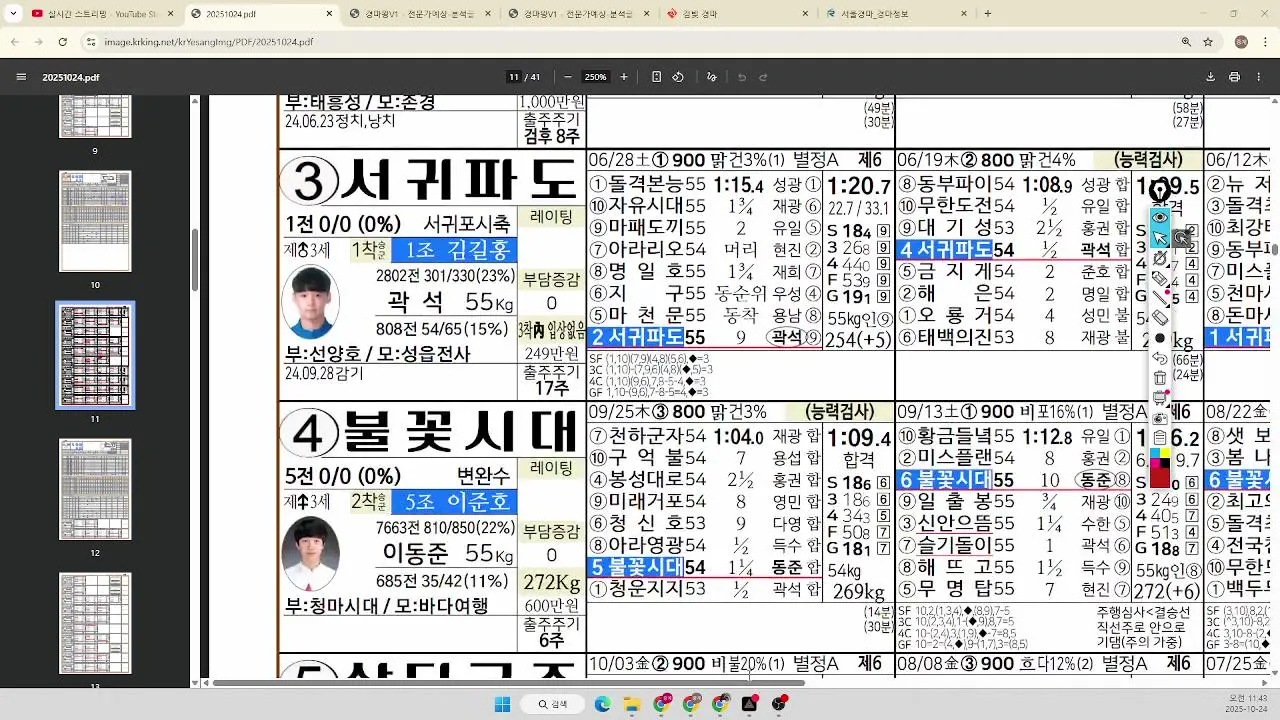The height and width of the screenshot is (720, 1280).
Task: Open the PDF annotation draw tool
Action: coord(712,77)
